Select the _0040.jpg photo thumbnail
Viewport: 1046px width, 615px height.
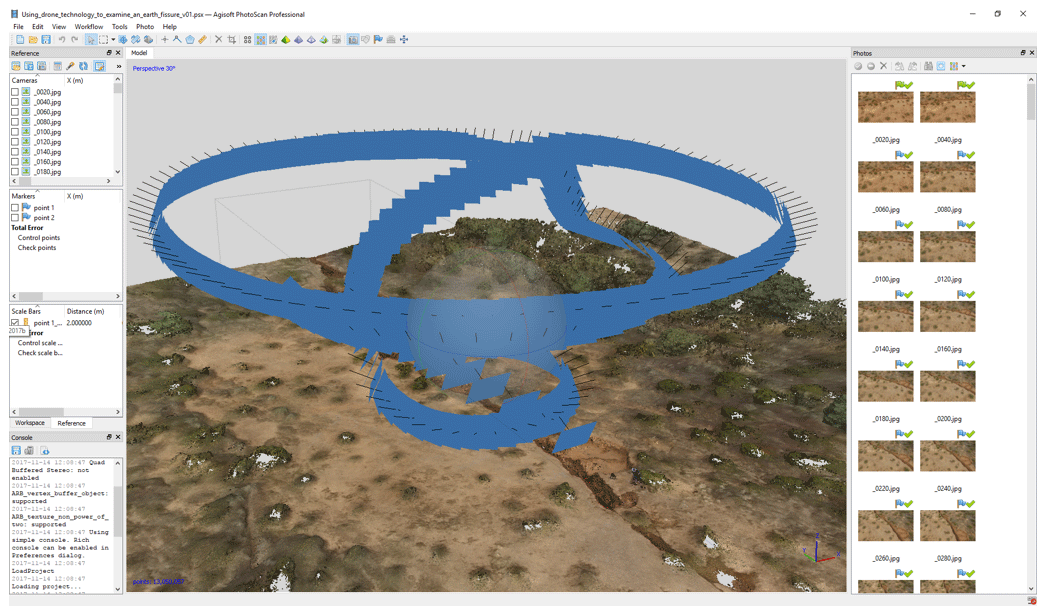click(x=947, y=108)
